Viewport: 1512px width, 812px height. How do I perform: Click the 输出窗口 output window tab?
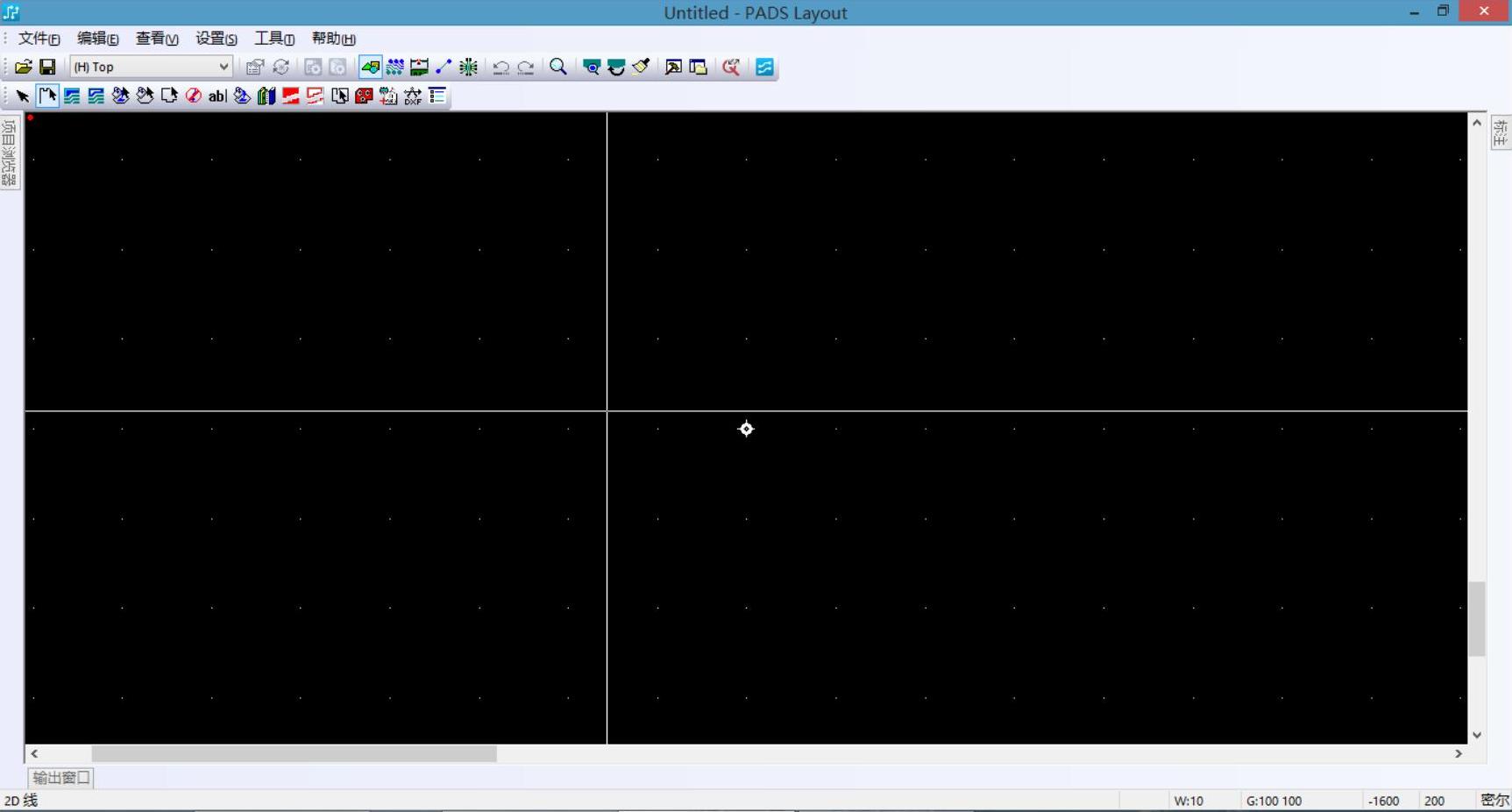[x=60, y=778]
